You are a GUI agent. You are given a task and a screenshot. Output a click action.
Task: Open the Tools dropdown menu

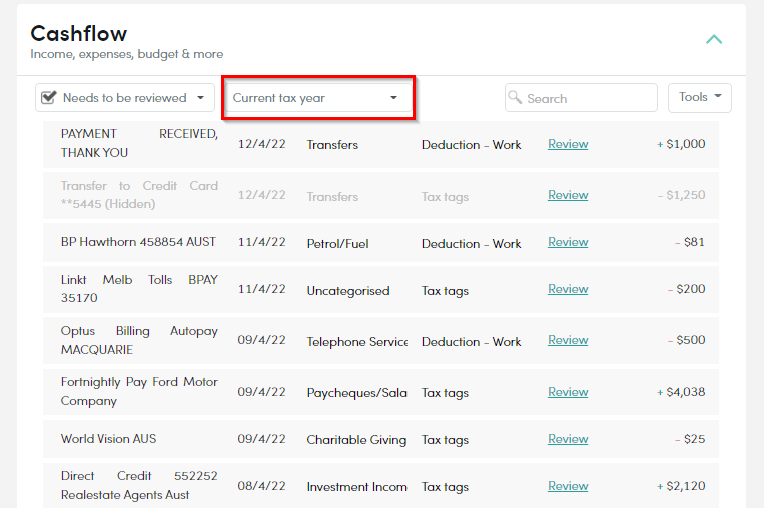700,97
